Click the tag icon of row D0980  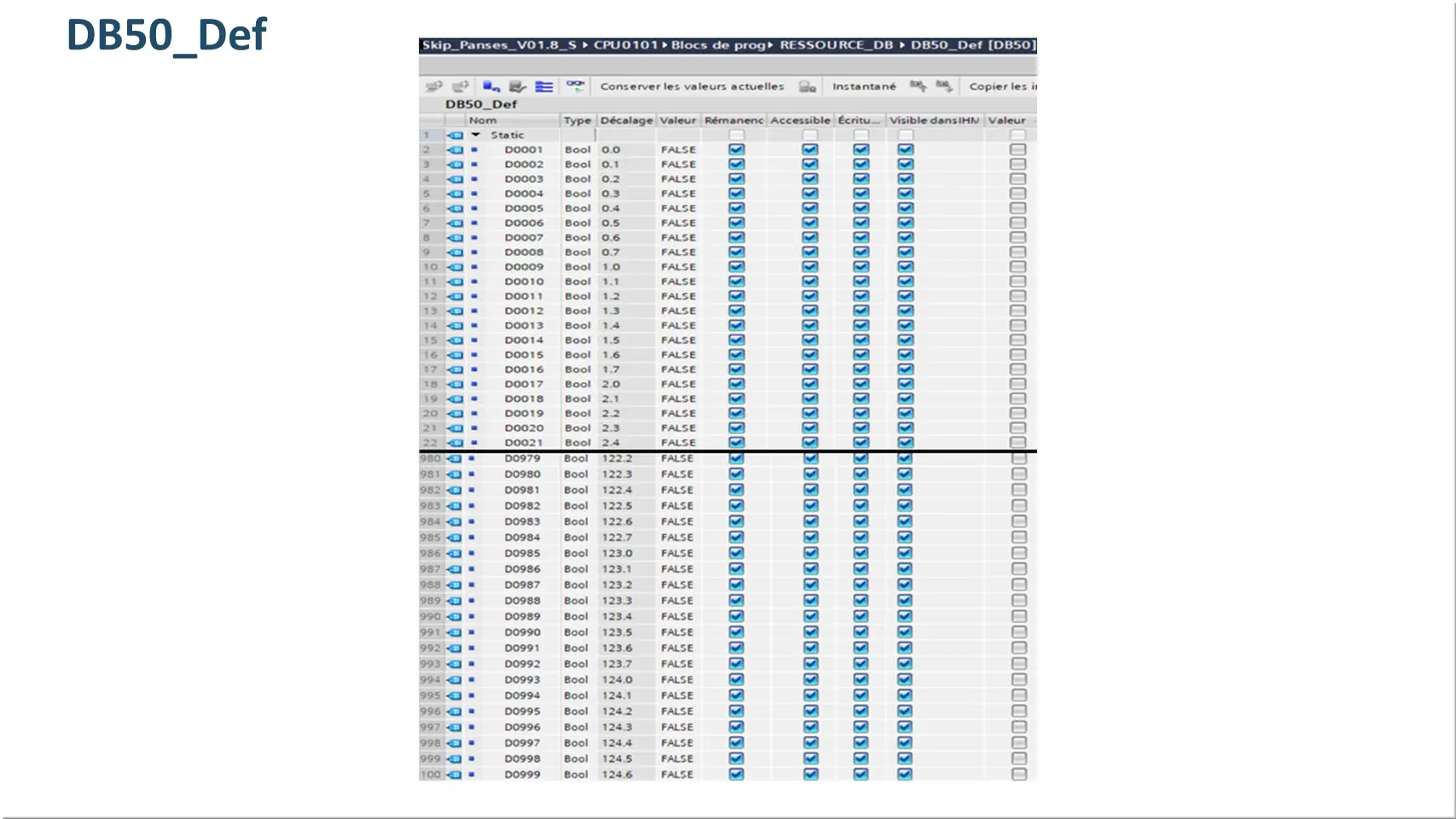(454, 474)
